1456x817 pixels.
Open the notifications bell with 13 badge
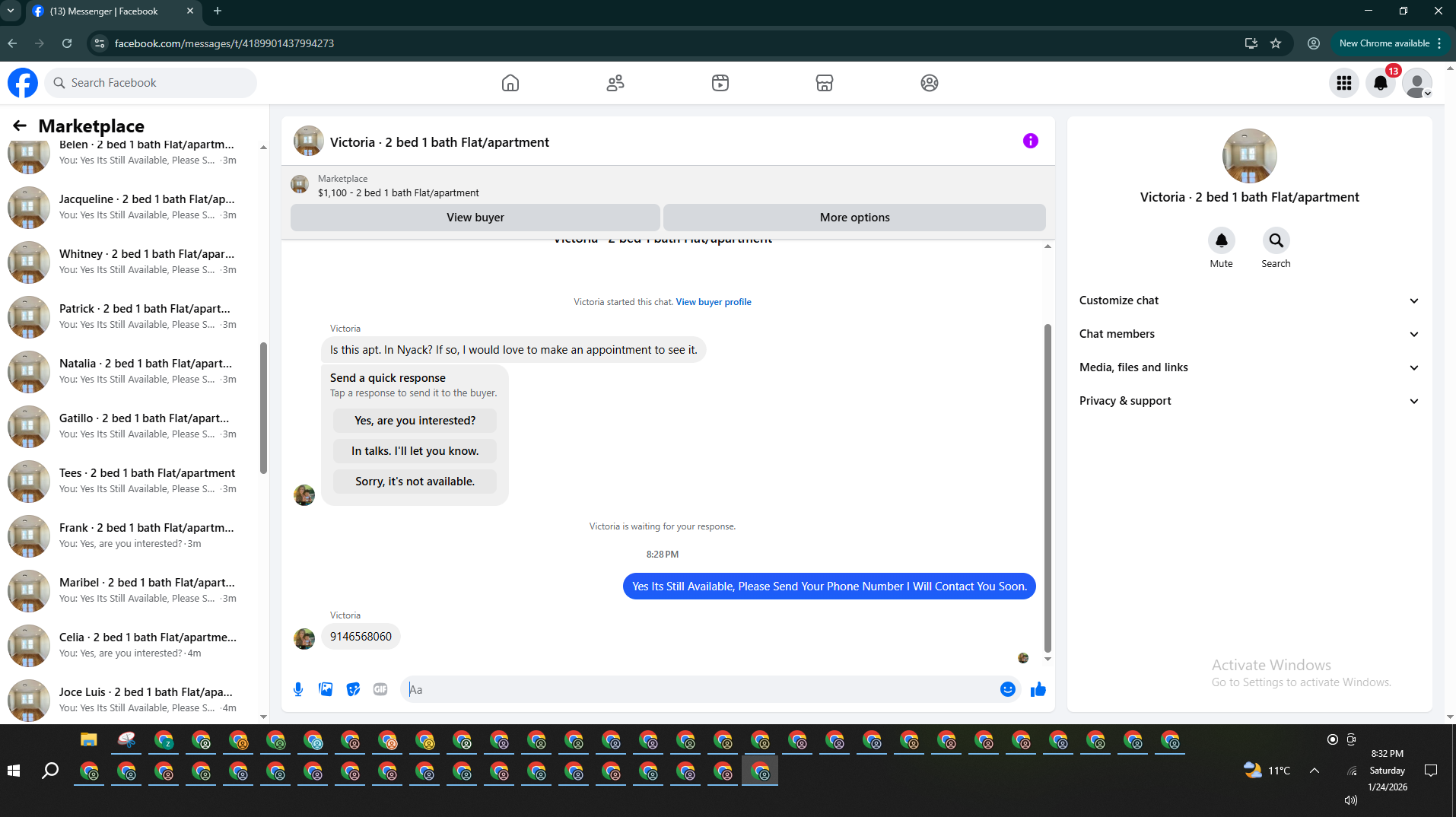pos(1381,83)
